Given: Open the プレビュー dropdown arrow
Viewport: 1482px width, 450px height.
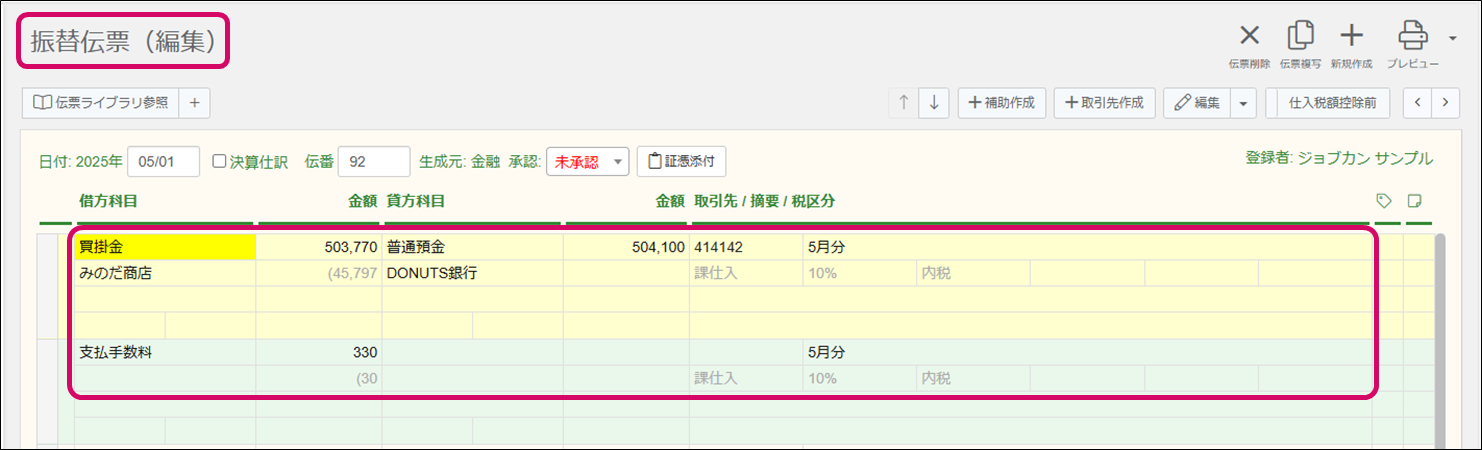Looking at the screenshot, I should [x=1451, y=38].
